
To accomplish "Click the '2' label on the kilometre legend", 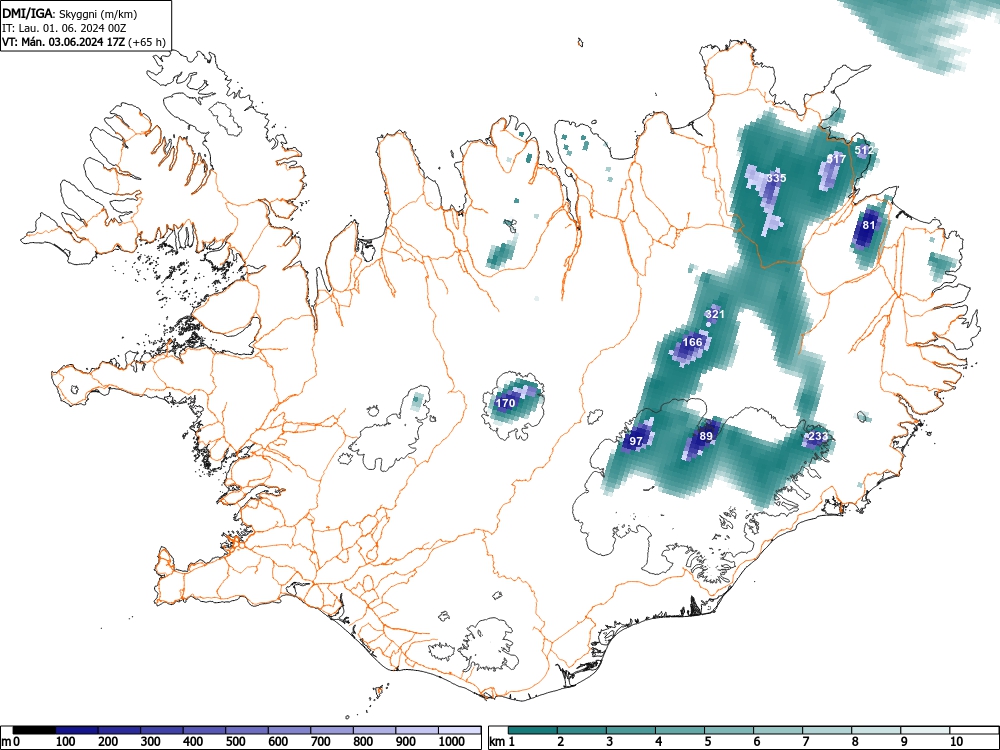I will 561,742.
